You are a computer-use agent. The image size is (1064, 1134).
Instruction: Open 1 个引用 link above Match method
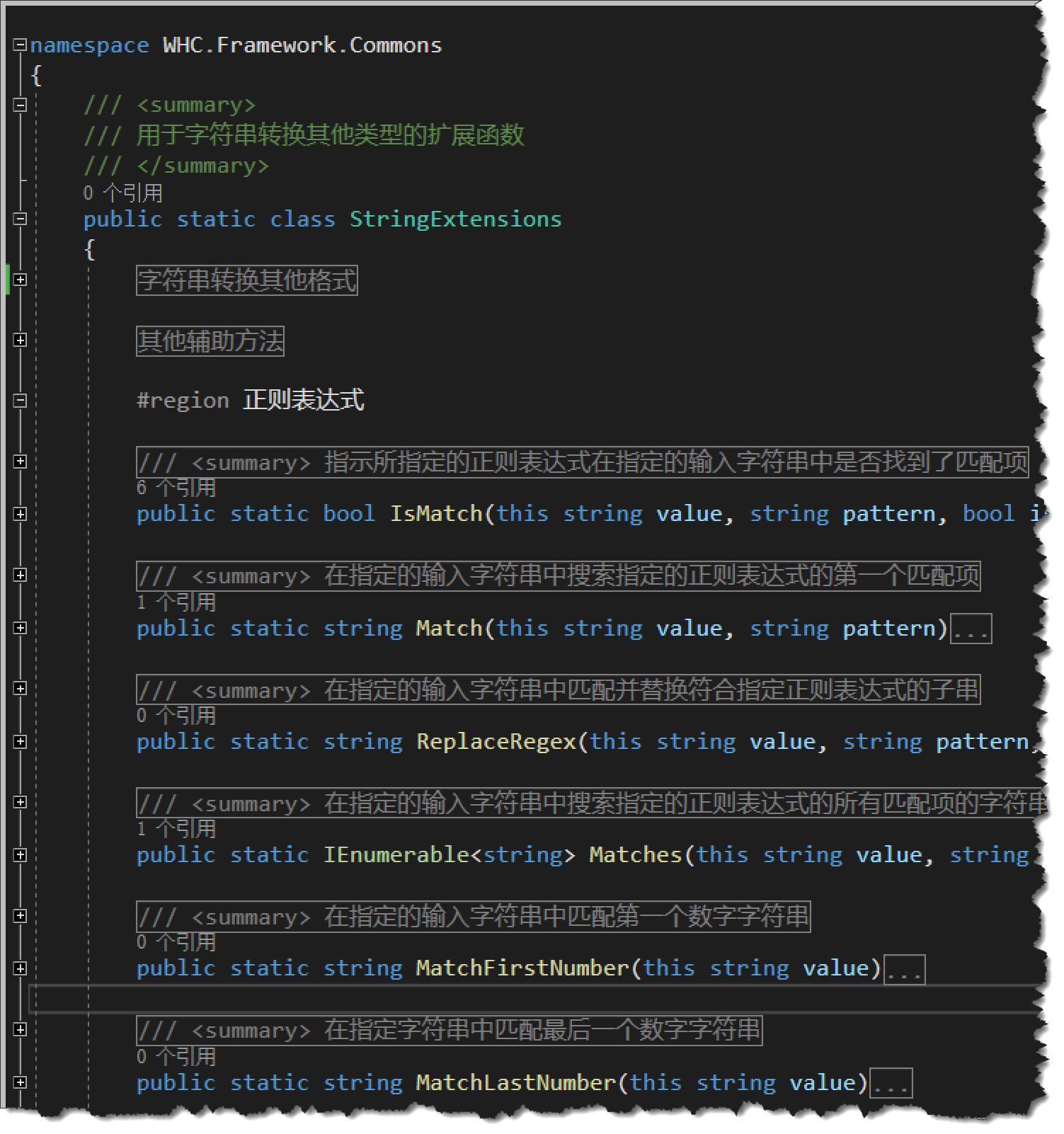point(176,602)
